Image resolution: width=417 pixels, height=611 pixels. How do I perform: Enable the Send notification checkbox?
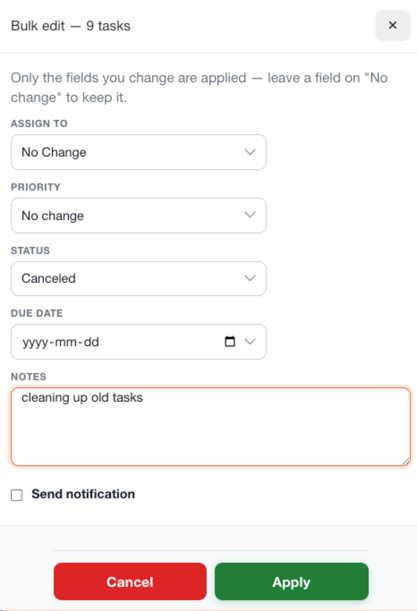pyautogui.click(x=16, y=495)
